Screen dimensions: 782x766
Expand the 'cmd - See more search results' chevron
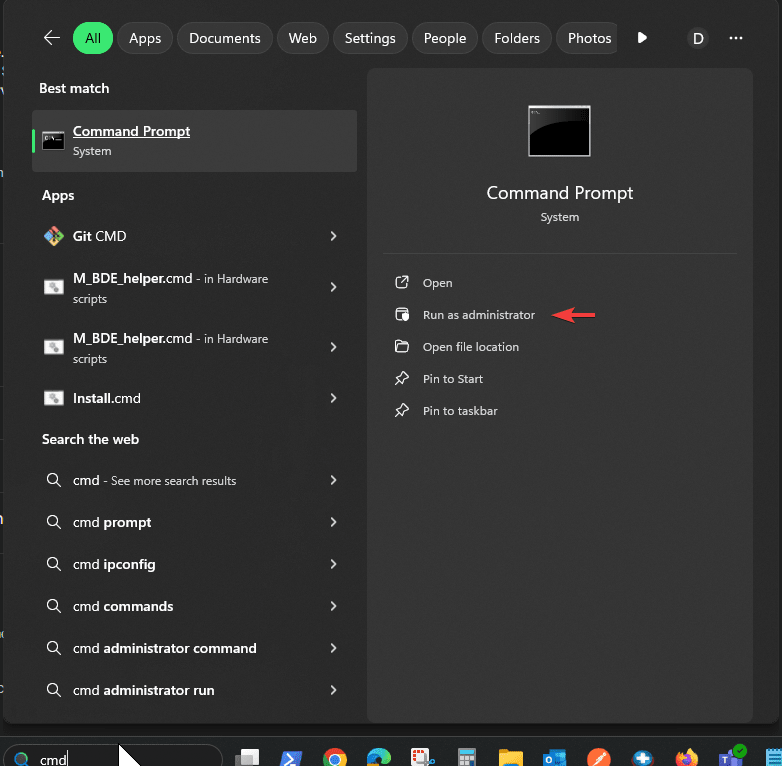click(334, 480)
